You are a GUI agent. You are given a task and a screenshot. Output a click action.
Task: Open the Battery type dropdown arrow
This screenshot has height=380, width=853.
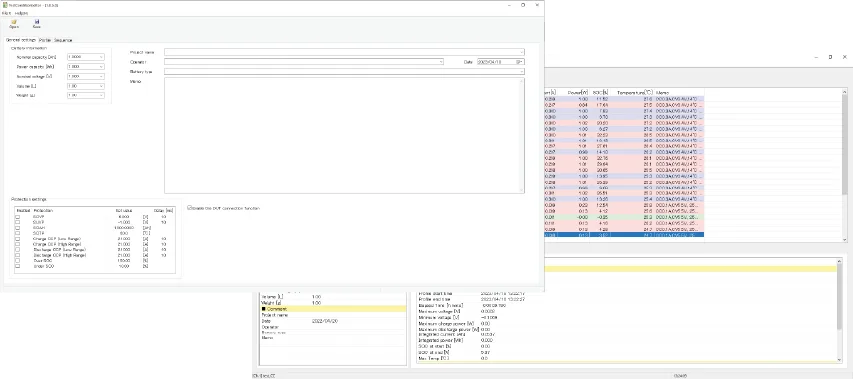[x=522, y=71]
